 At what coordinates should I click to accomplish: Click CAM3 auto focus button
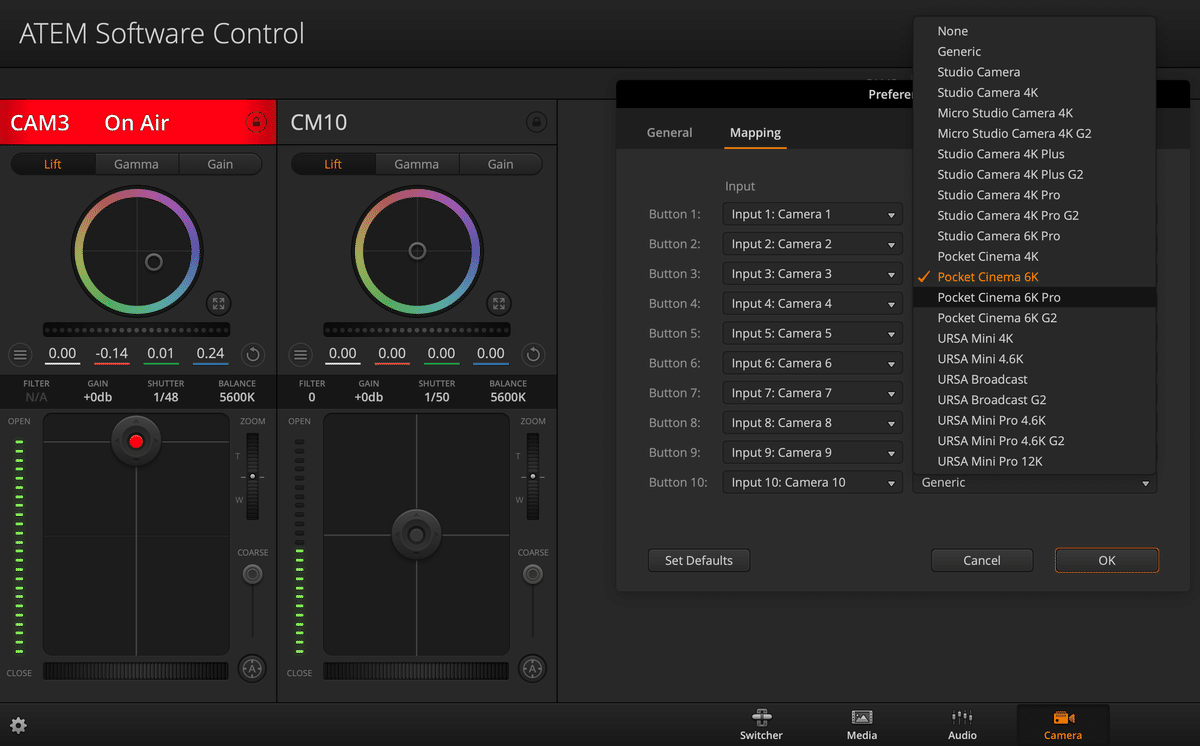tap(253, 668)
